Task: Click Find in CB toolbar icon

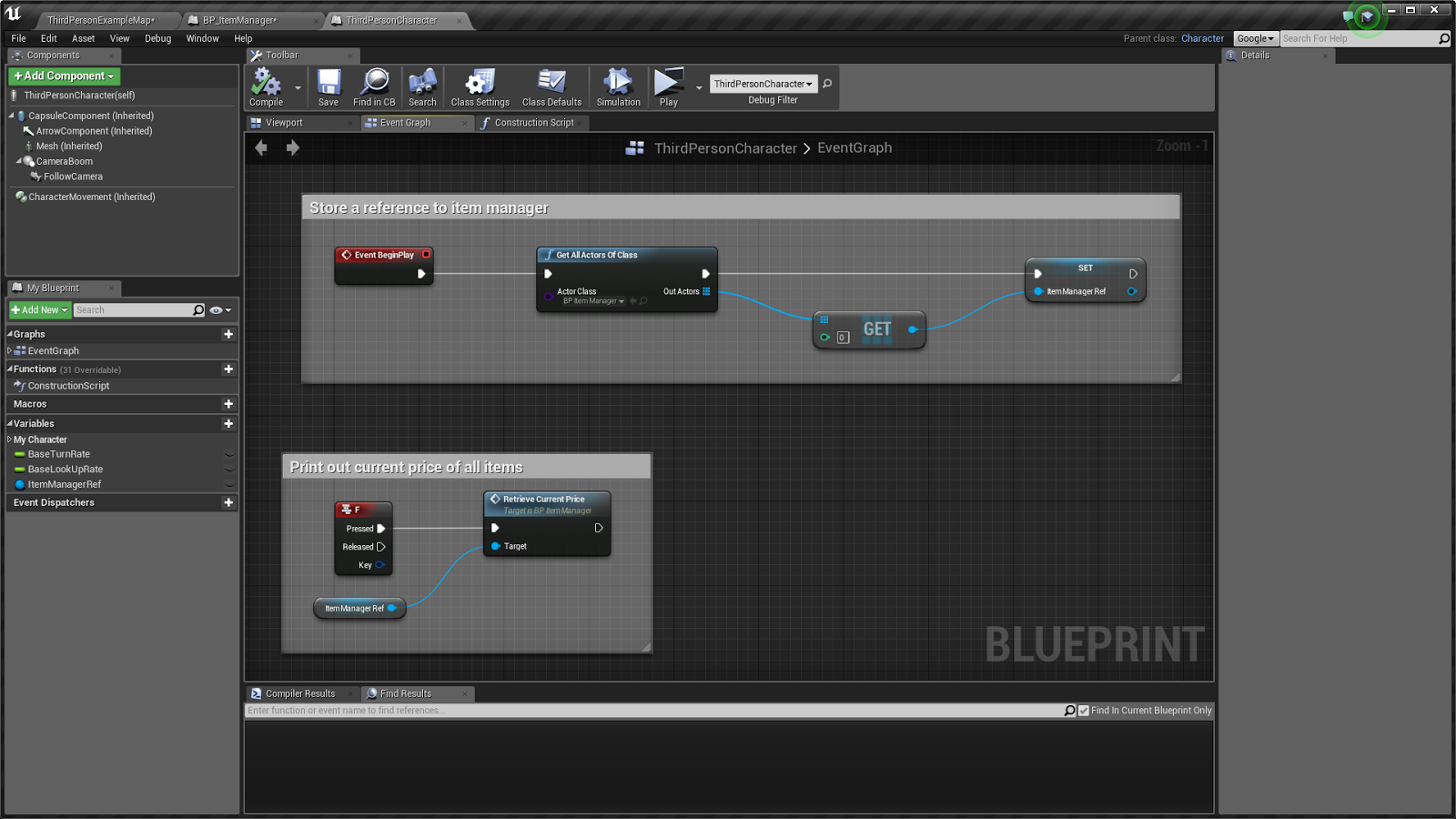Action: [x=373, y=86]
